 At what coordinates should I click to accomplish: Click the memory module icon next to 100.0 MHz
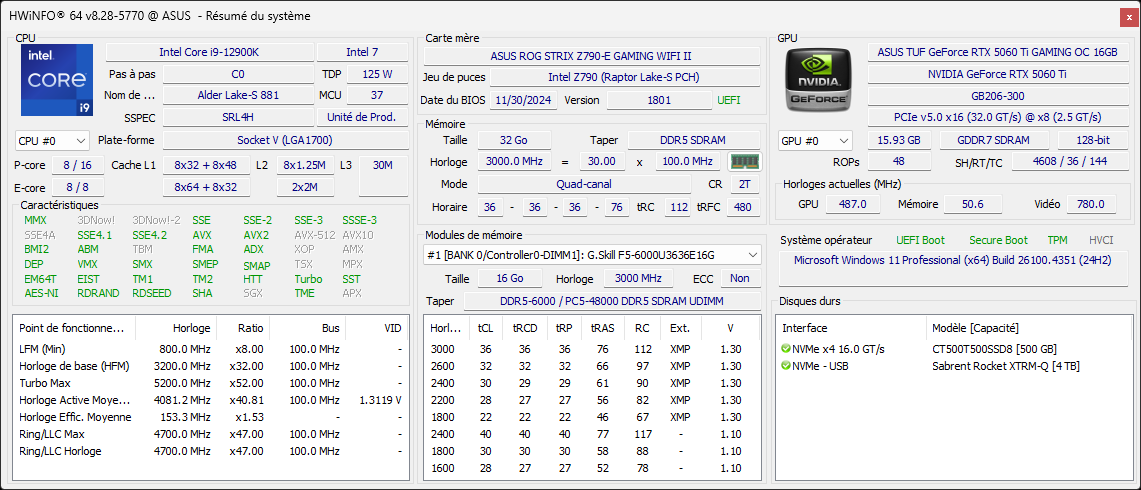(x=745, y=162)
